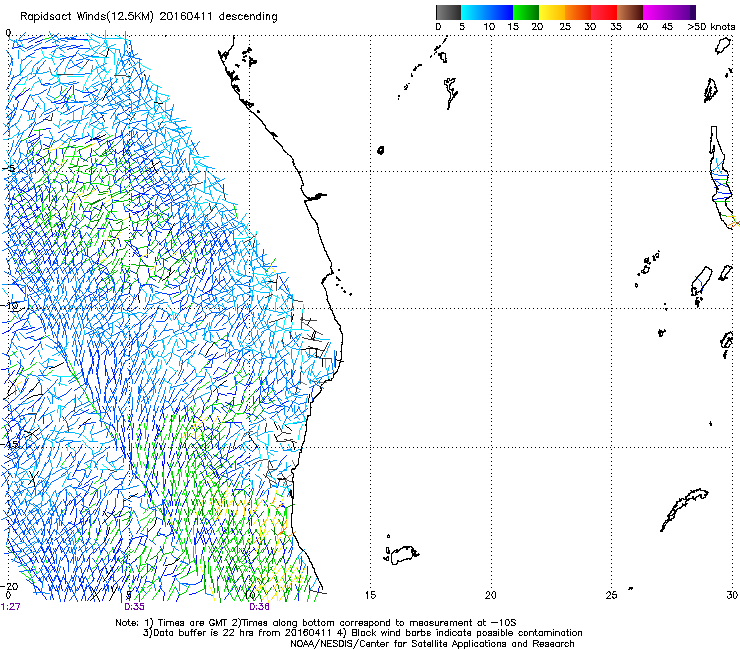The width and height of the screenshot is (740, 650).
Task: Click the '25' label under the color bar
Action: click(565, 27)
